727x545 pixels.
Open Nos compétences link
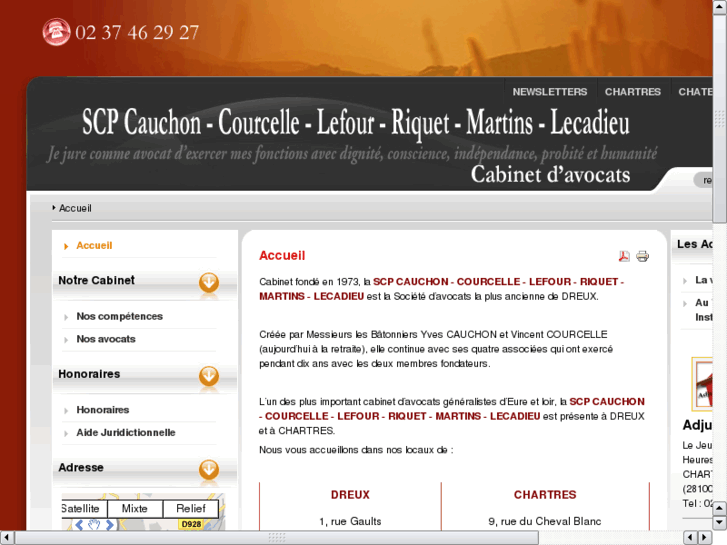click(120, 316)
